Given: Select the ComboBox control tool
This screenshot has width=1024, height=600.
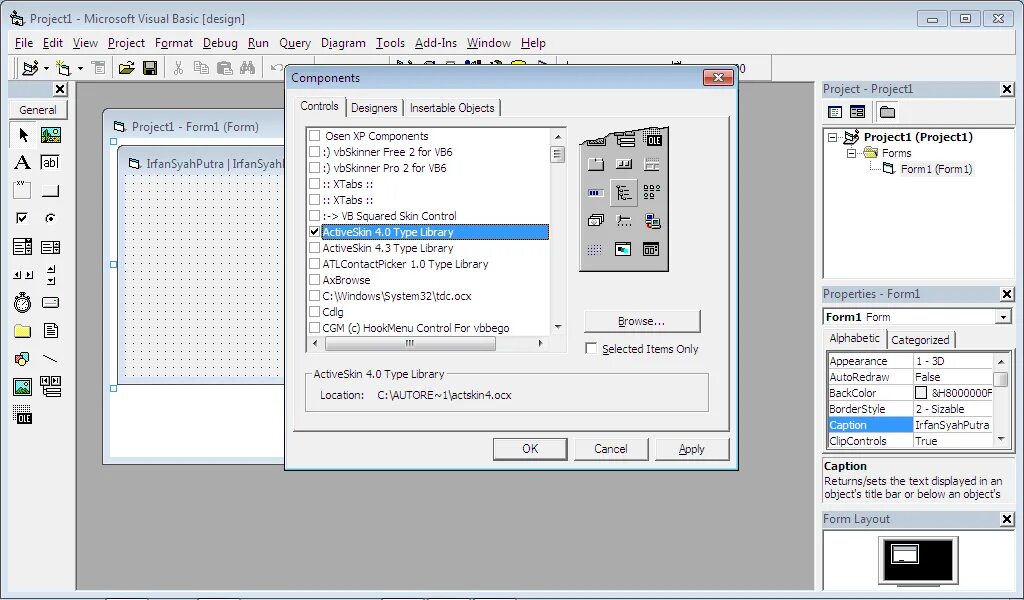Looking at the screenshot, I should (23, 247).
